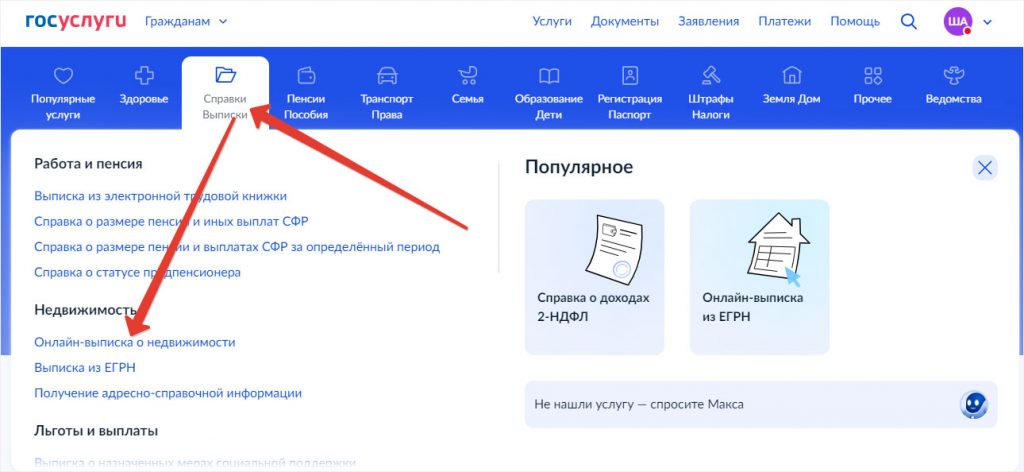Open the Земля Дом house icon

coord(791,76)
